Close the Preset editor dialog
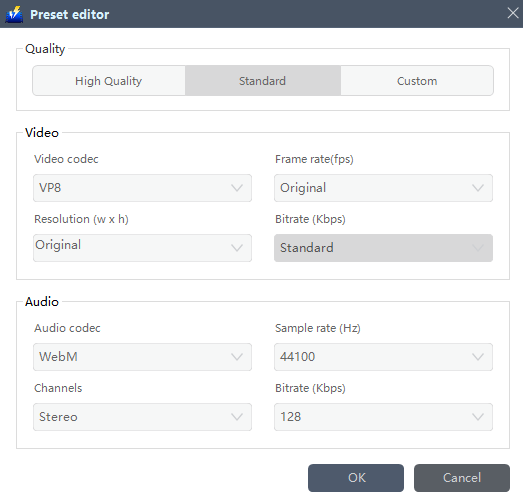This screenshot has height=504, width=523. pyautogui.click(x=513, y=13)
